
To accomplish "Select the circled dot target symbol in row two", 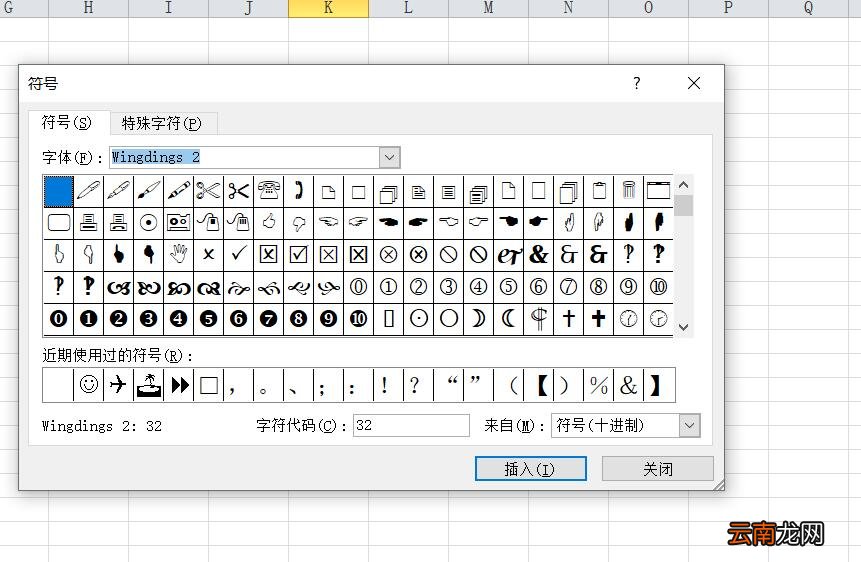I will [148, 222].
